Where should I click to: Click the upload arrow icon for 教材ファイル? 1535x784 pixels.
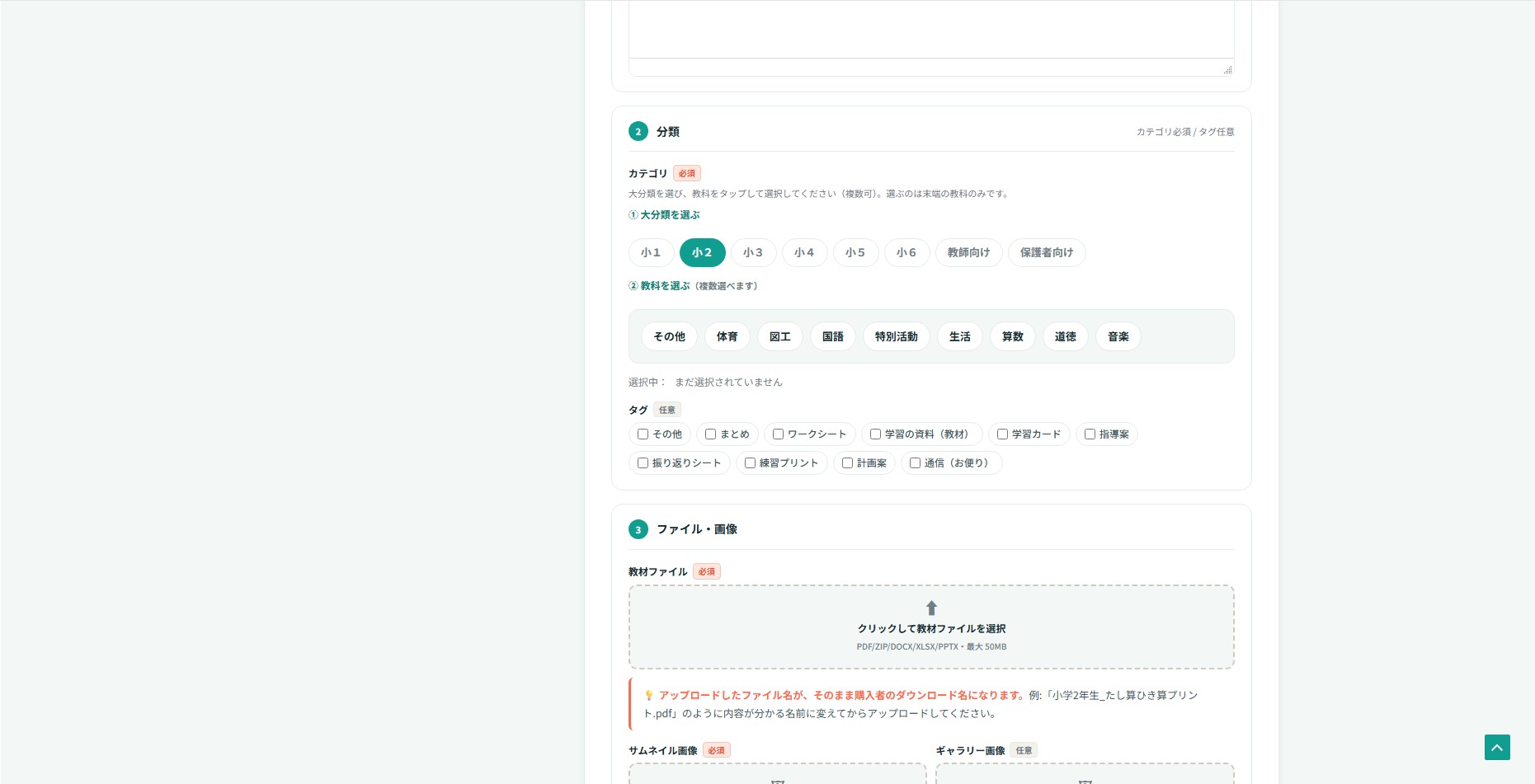click(x=931, y=608)
